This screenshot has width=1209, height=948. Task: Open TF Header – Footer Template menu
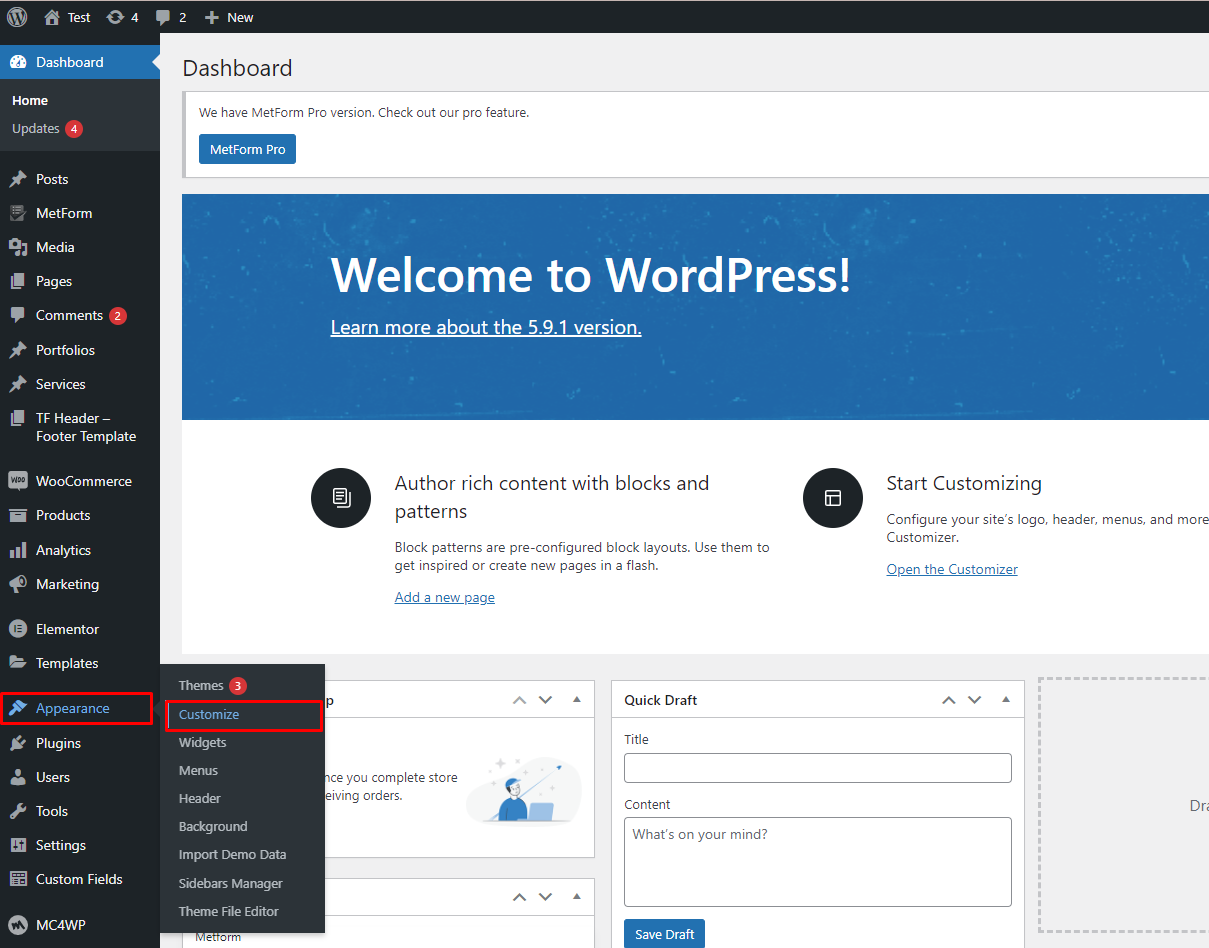(80, 427)
